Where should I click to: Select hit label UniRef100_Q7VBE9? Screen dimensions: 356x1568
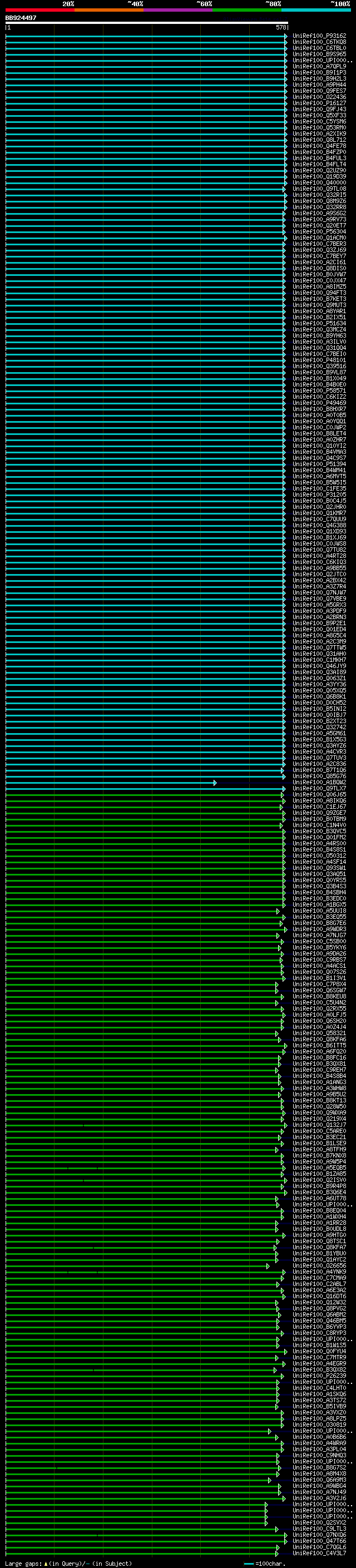pos(319,599)
